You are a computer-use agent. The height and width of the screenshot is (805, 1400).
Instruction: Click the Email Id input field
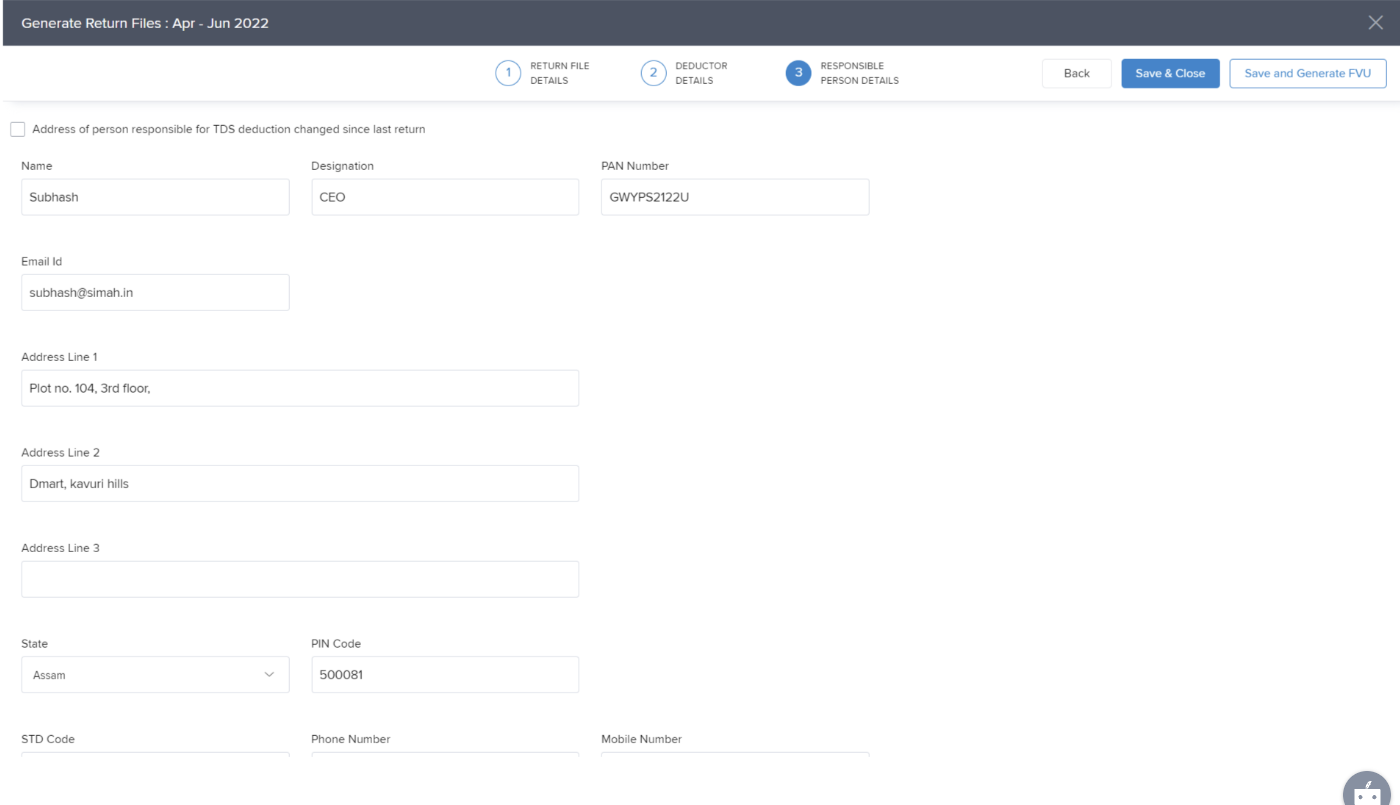point(155,293)
